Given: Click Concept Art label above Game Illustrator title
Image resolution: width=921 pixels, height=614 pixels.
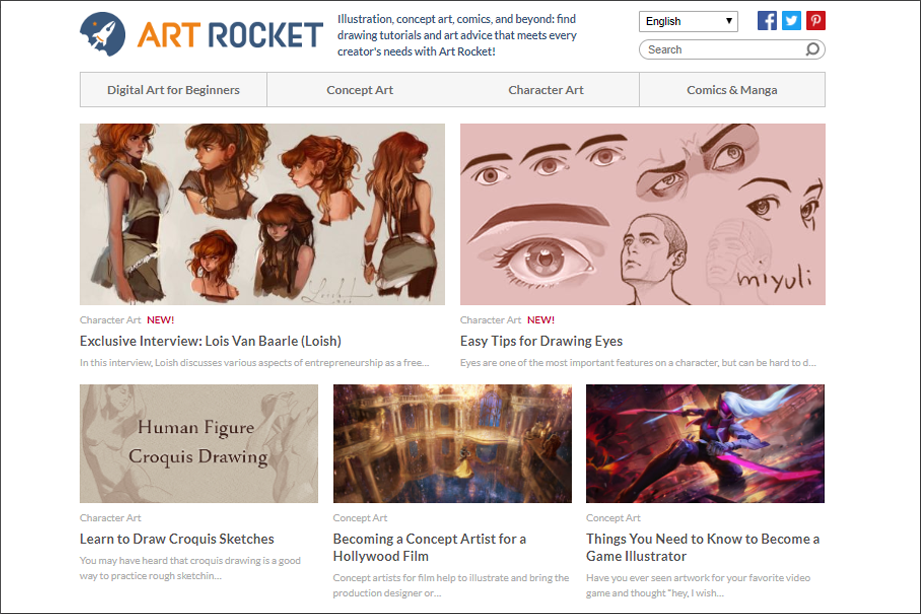Looking at the screenshot, I should (x=613, y=518).
